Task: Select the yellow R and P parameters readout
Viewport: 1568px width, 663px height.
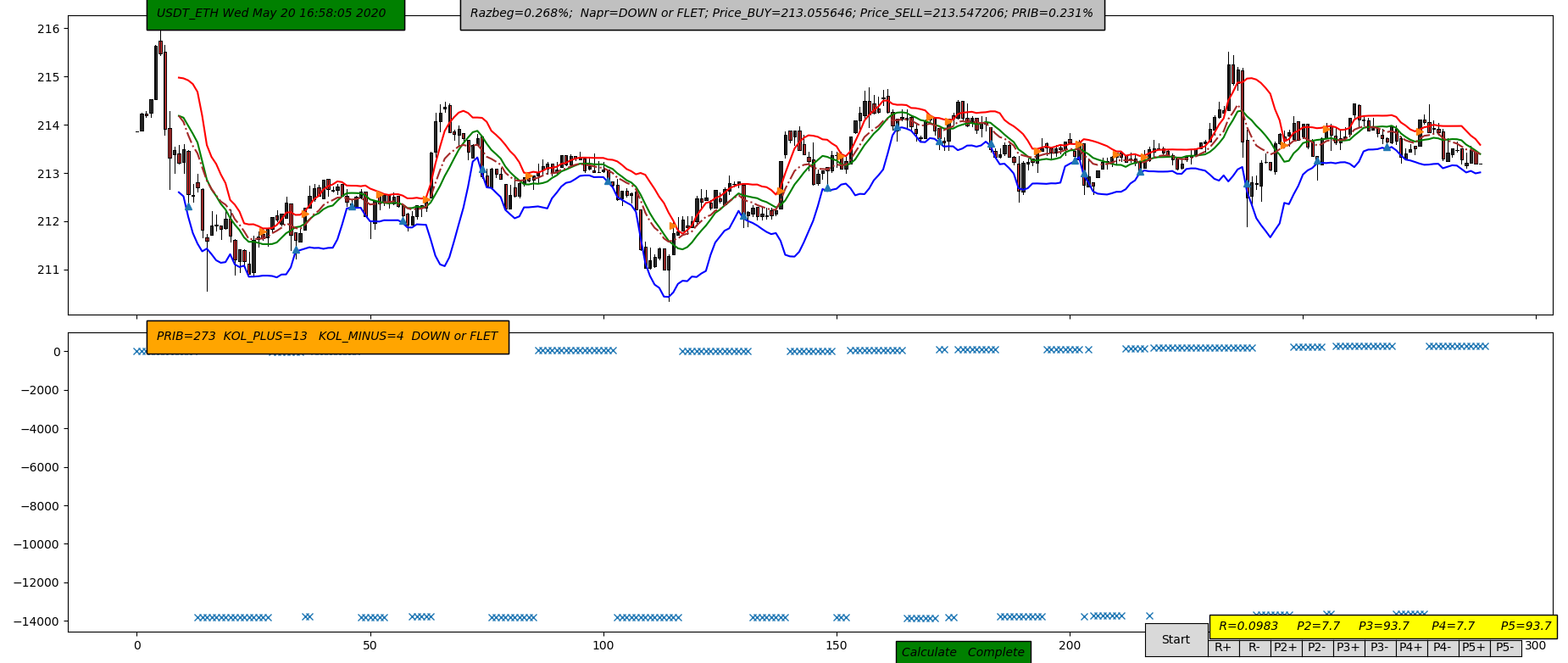Action: 1383,627
